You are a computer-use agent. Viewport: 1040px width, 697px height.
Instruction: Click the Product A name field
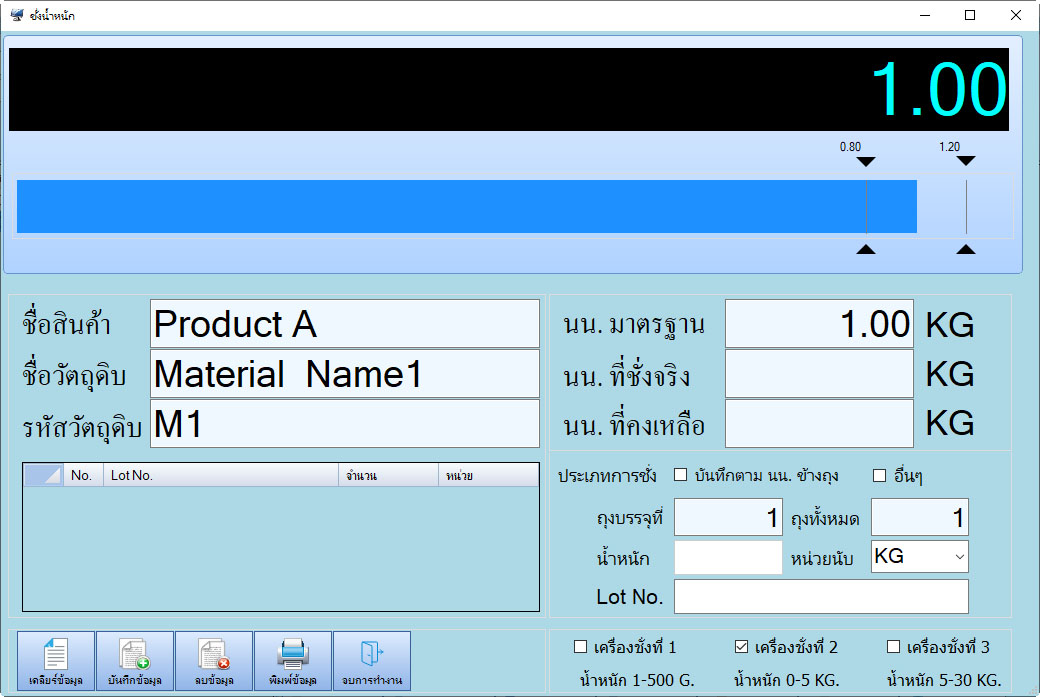(344, 324)
